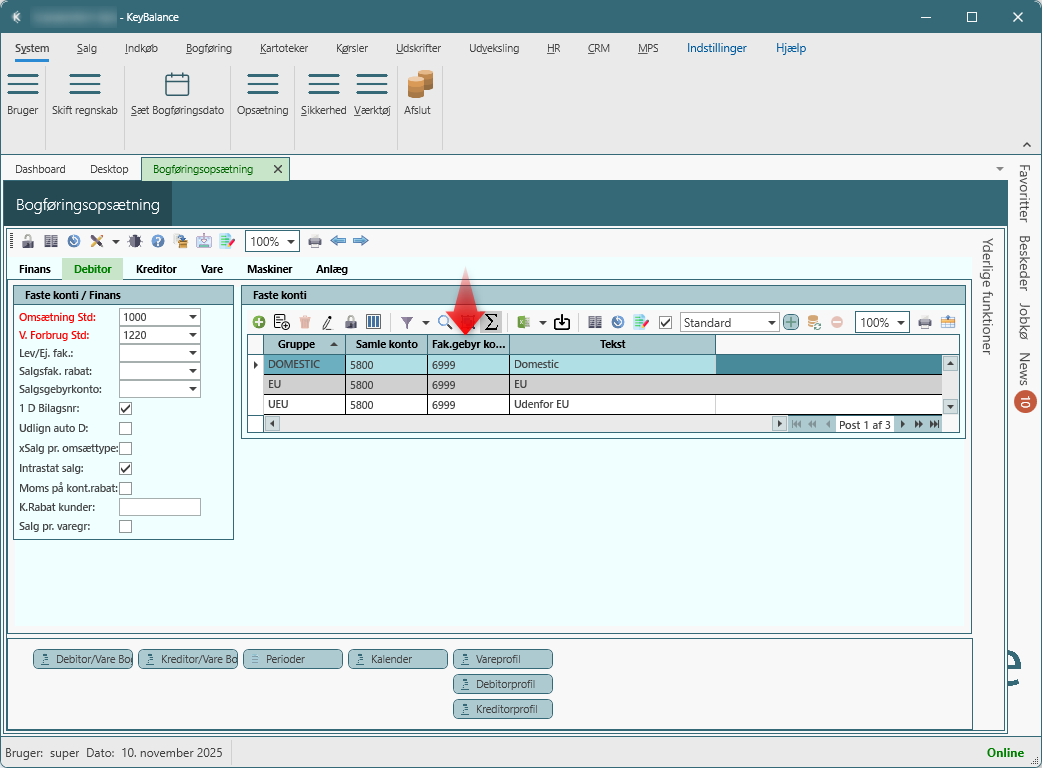Expand the Standard layout dropdown

click(771, 323)
